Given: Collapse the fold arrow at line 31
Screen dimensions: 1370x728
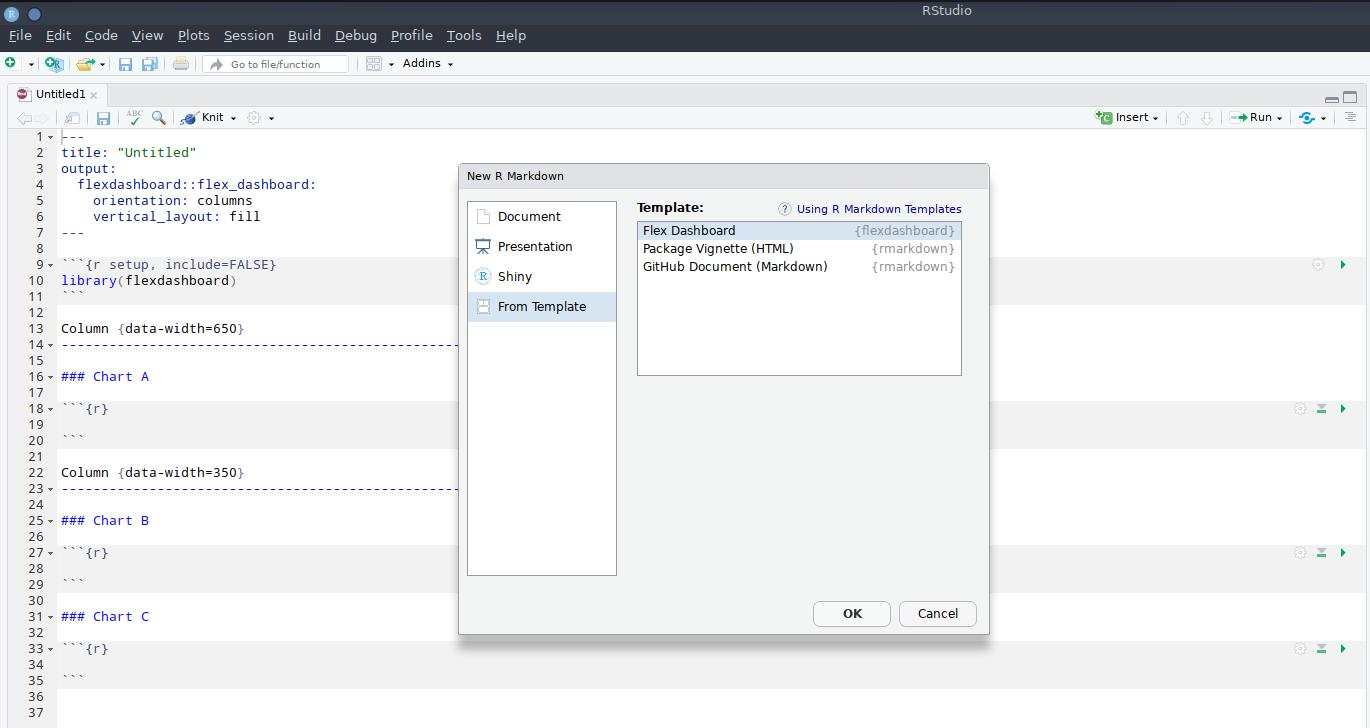Looking at the screenshot, I should click(51, 617).
